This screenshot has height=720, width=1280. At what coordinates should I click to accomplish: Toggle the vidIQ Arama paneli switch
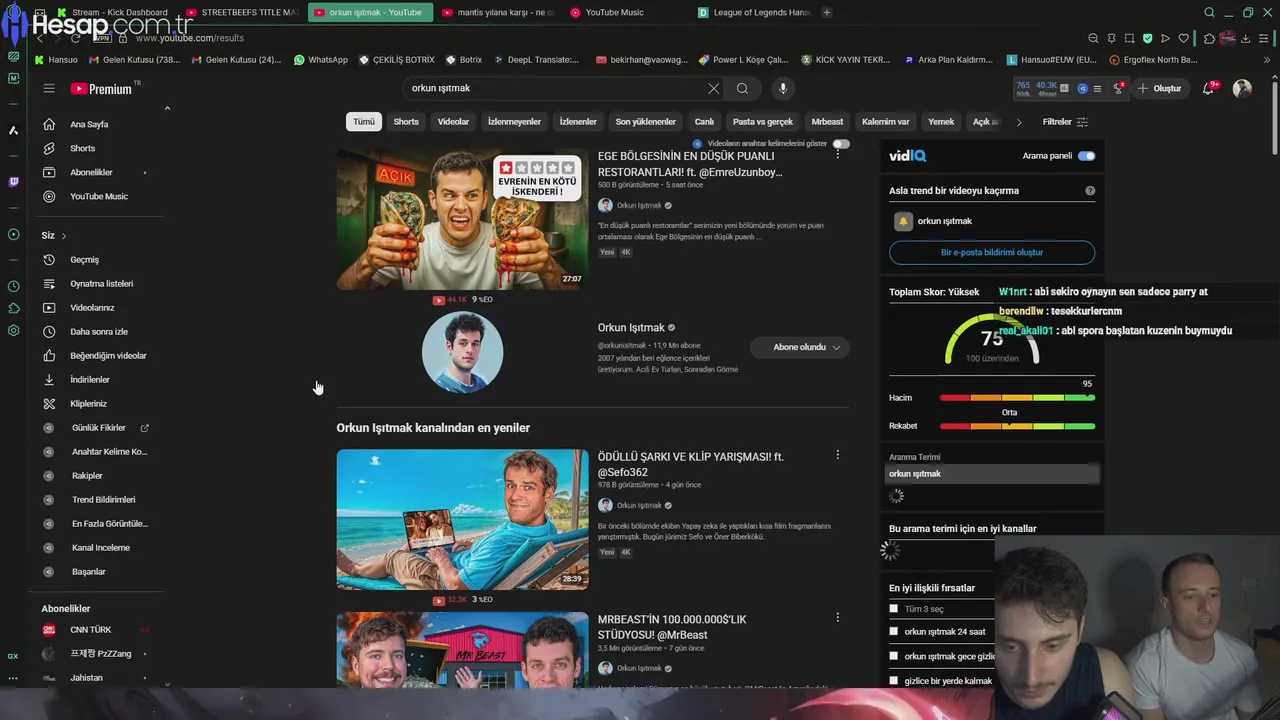(1087, 156)
